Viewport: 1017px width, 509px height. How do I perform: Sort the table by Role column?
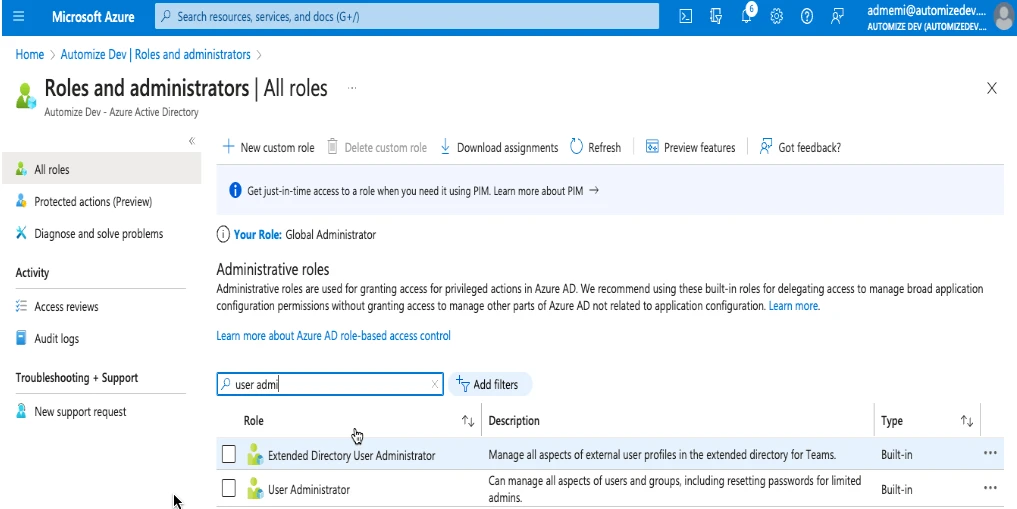(467, 421)
